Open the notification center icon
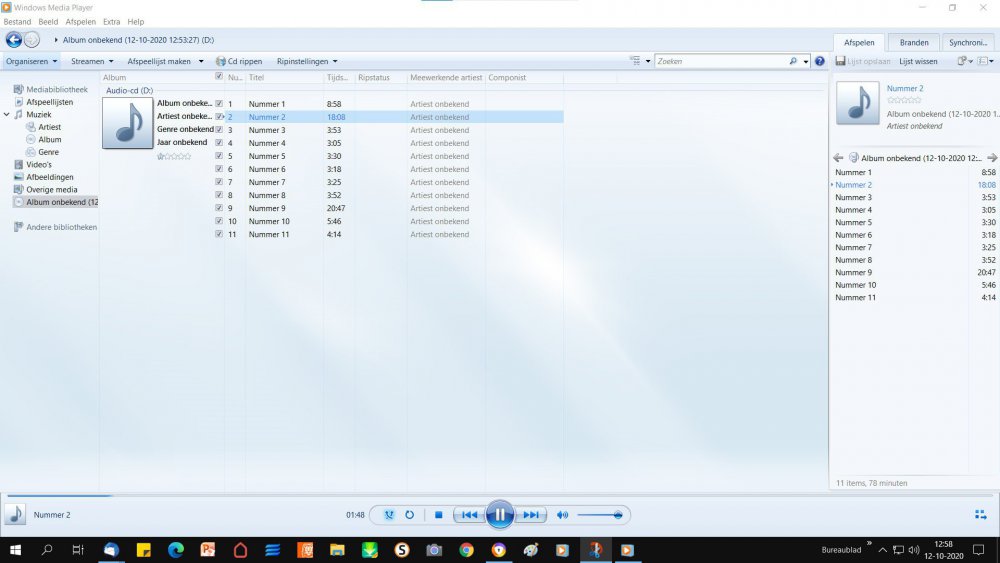 [979, 550]
